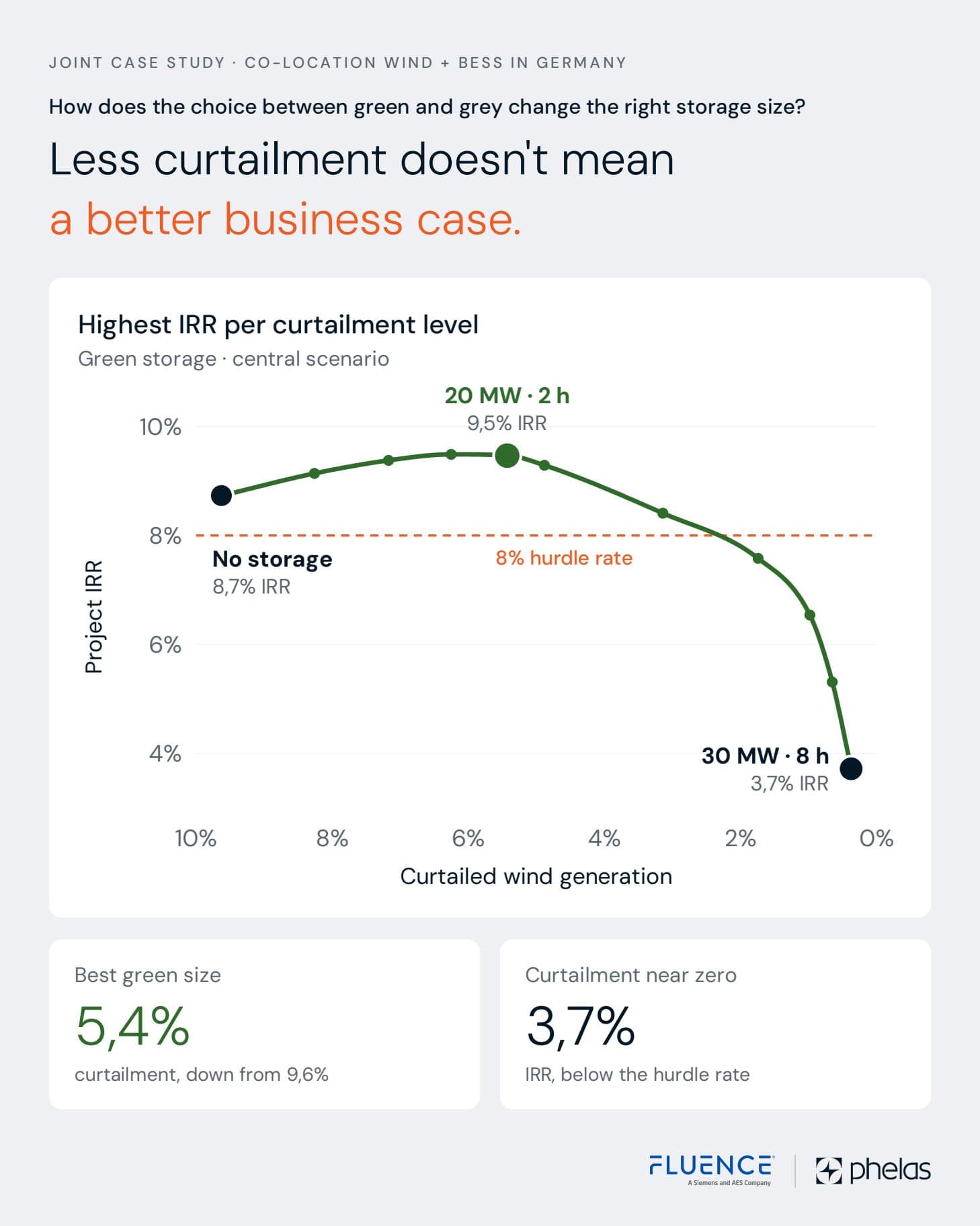Screen dimensions: 980x1226
Task: Click the Highest IRR per curtailment level title
Action: tap(278, 325)
